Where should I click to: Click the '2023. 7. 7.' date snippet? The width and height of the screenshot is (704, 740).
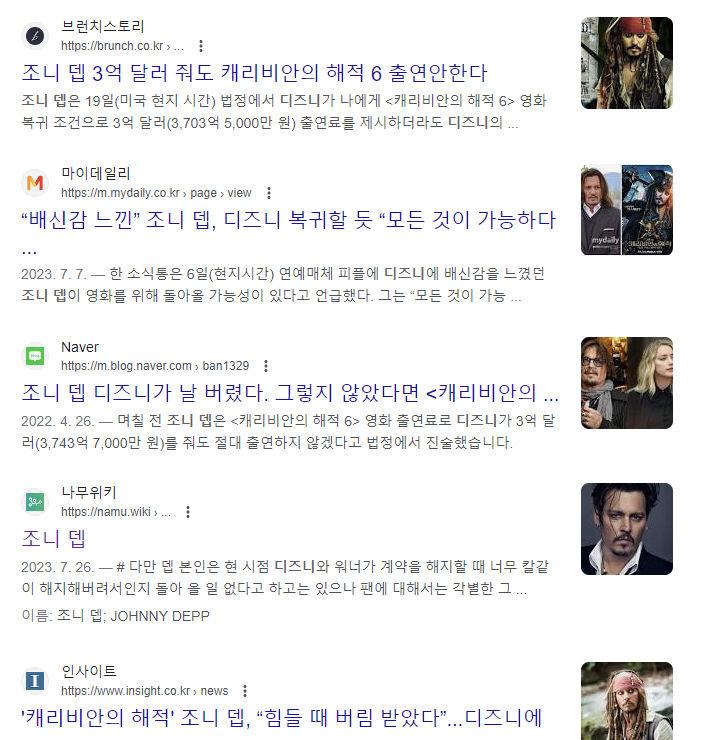coord(54,274)
